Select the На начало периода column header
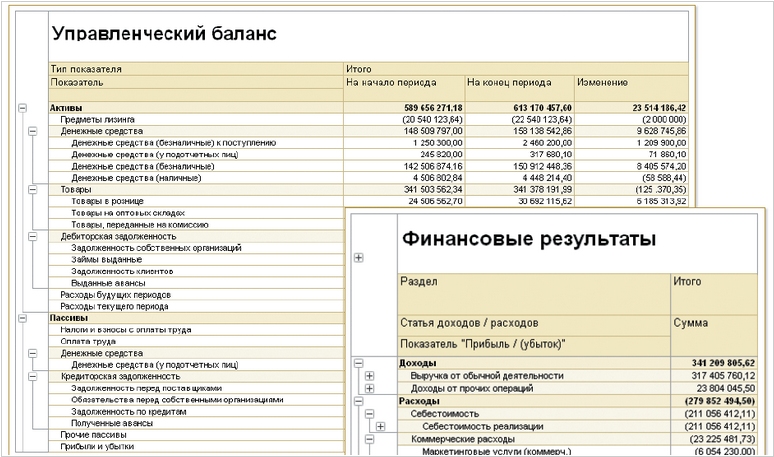The width and height of the screenshot is (774, 457). (402, 82)
